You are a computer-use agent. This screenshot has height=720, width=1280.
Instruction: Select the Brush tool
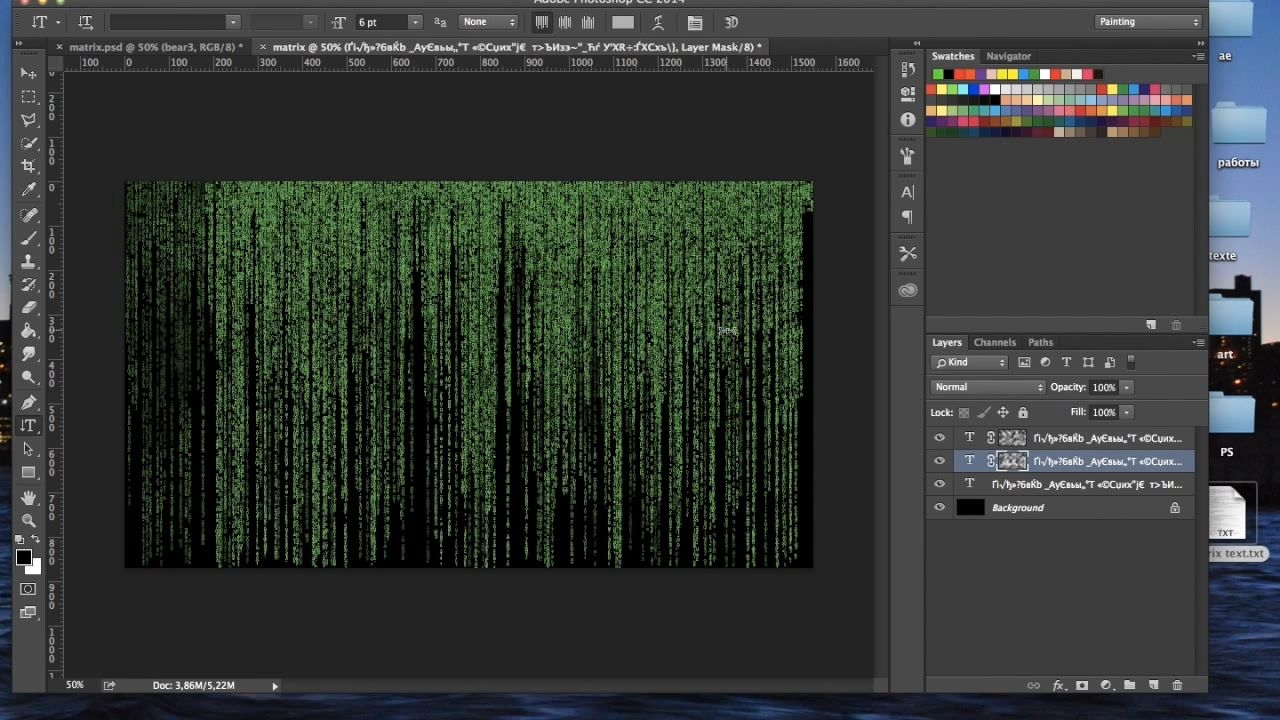click(28, 238)
